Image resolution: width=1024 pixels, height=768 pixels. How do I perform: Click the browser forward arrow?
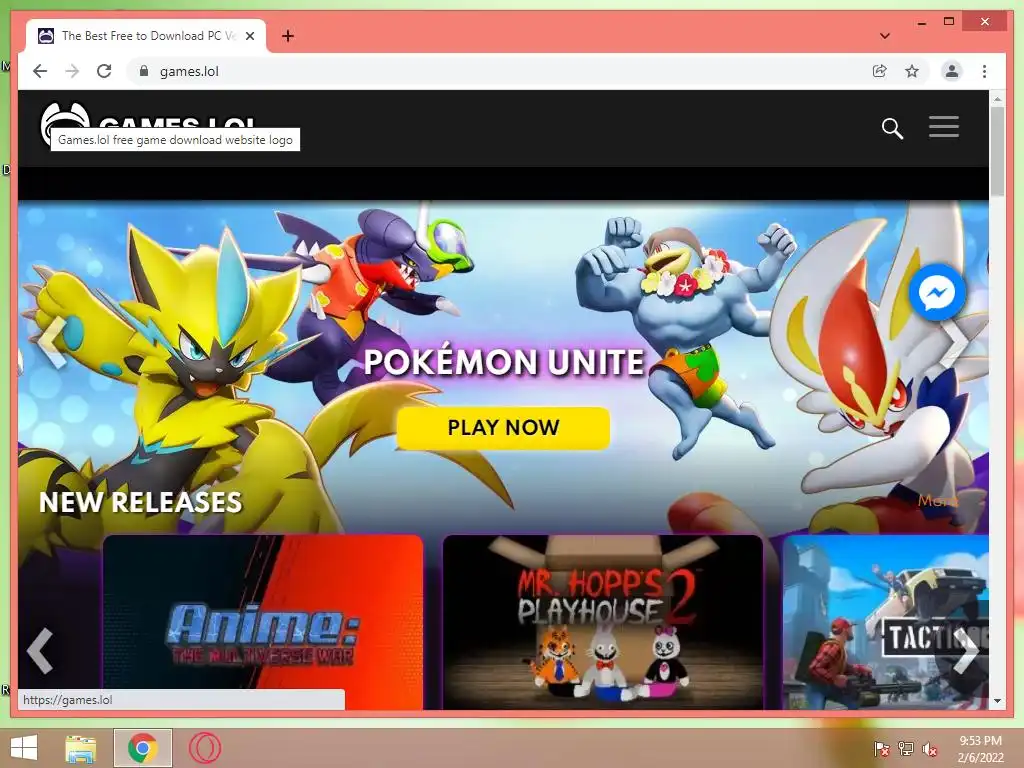point(72,71)
